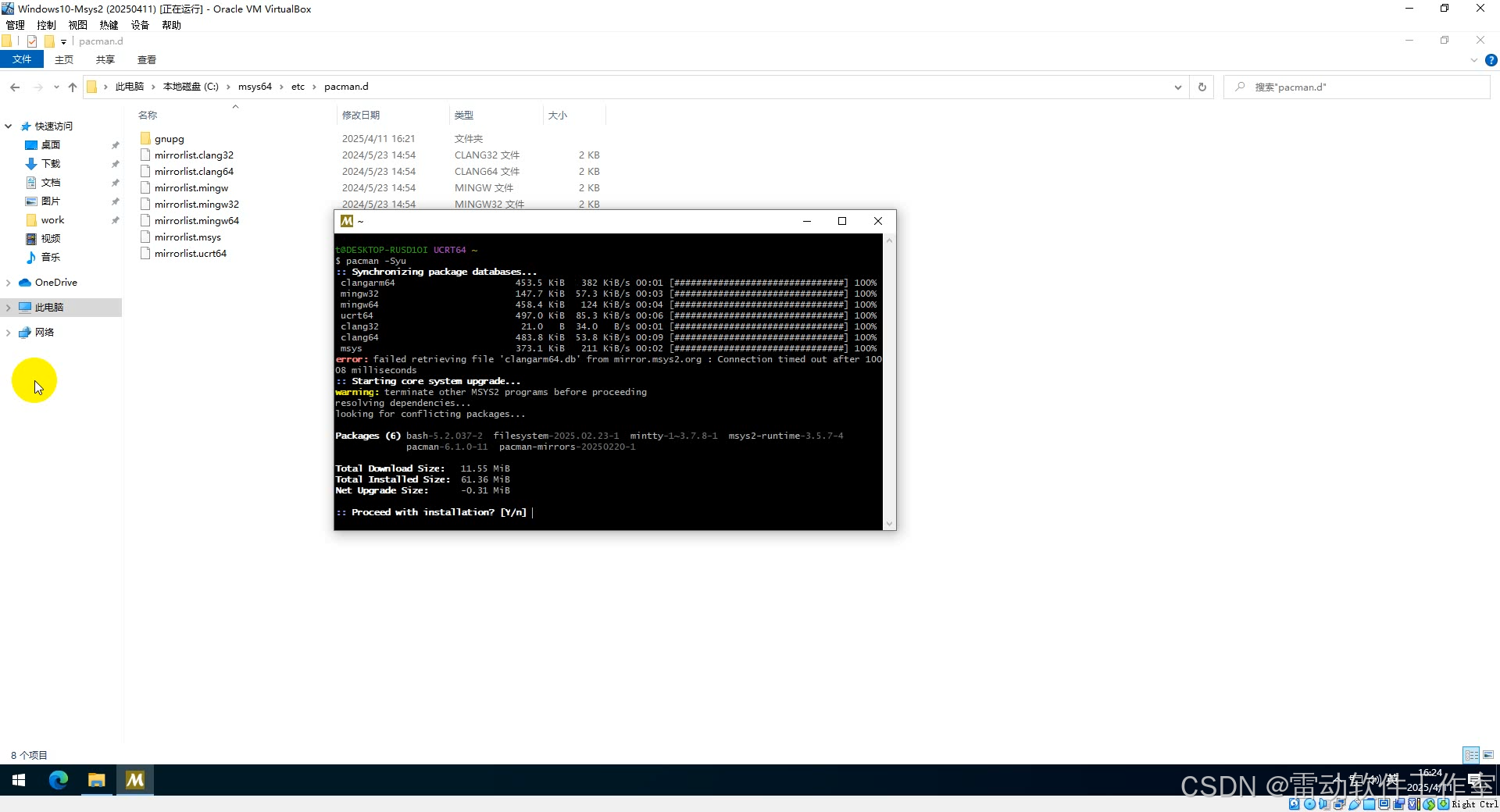Open VirtualBox Help menu
This screenshot has height=812, width=1500.
coord(171,25)
